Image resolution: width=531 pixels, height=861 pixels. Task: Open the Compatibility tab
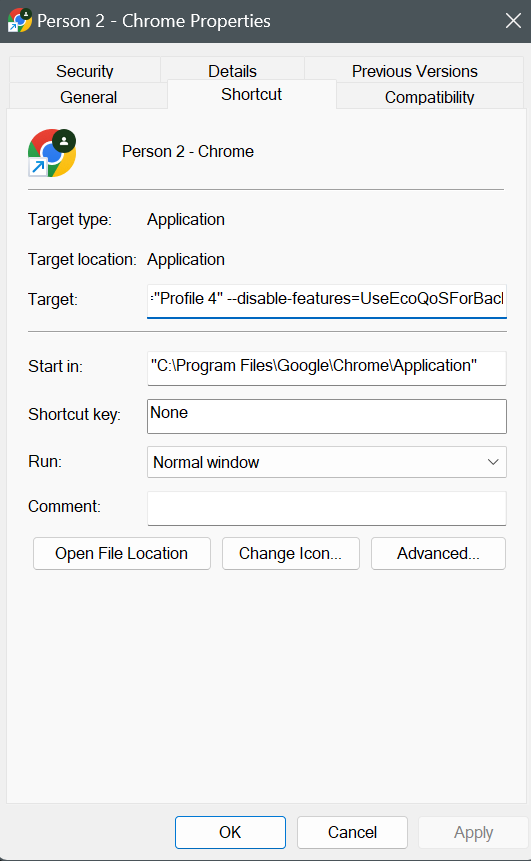coord(429,97)
